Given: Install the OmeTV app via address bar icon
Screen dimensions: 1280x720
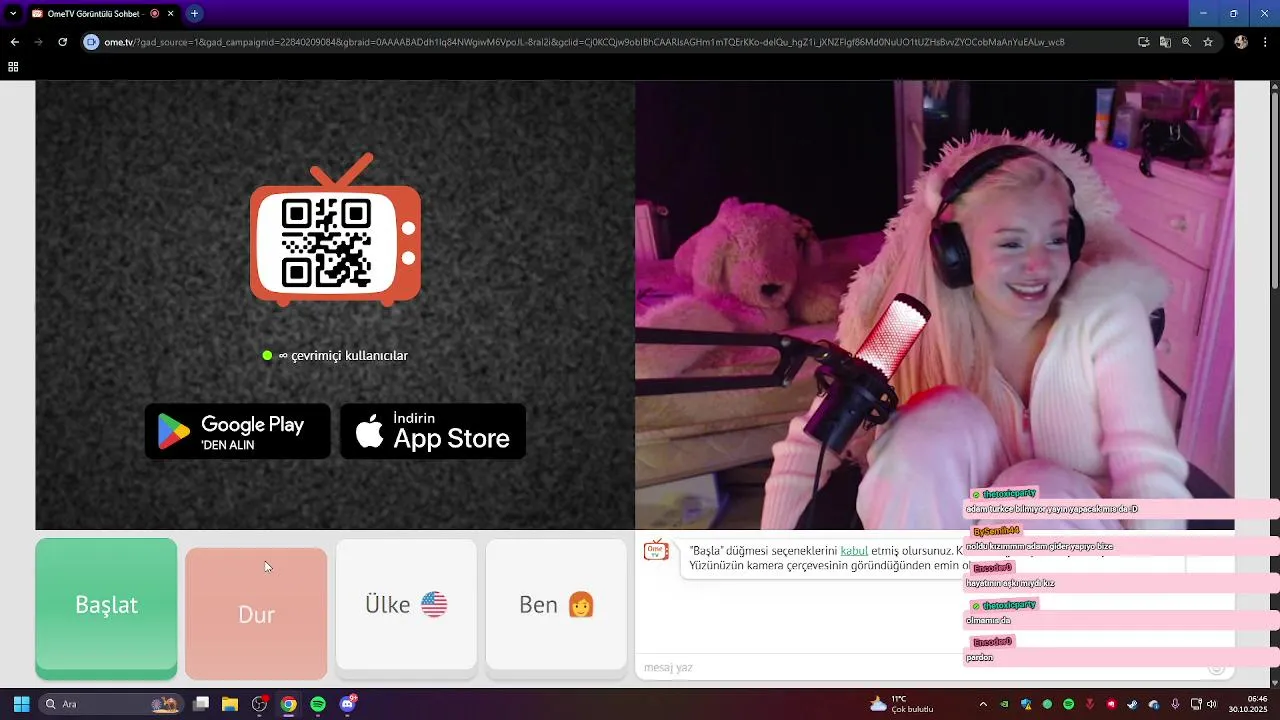Looking at the screenshot, I should point(1144,42).
